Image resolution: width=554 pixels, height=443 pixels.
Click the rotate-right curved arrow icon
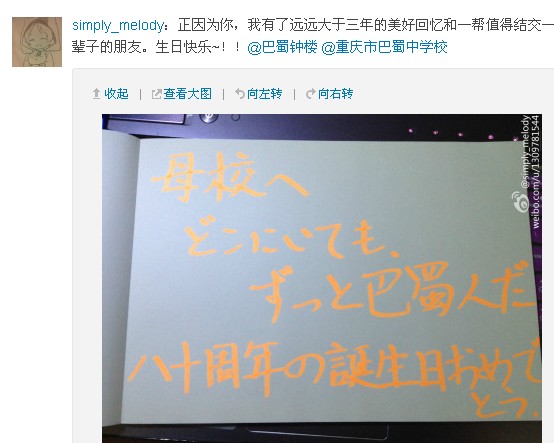310,94
